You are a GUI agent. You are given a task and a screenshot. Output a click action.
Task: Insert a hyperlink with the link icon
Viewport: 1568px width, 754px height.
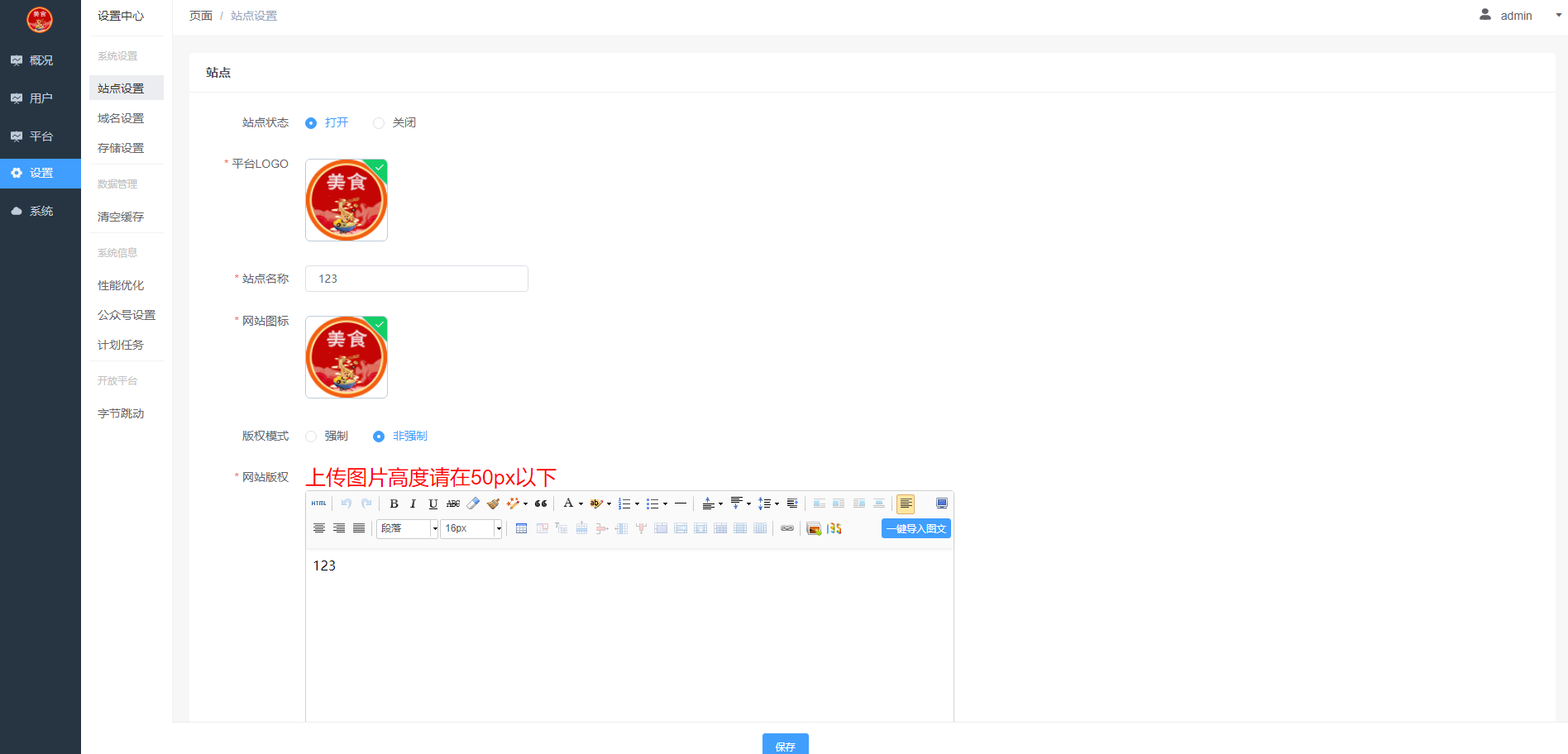(x=787, y=528)
